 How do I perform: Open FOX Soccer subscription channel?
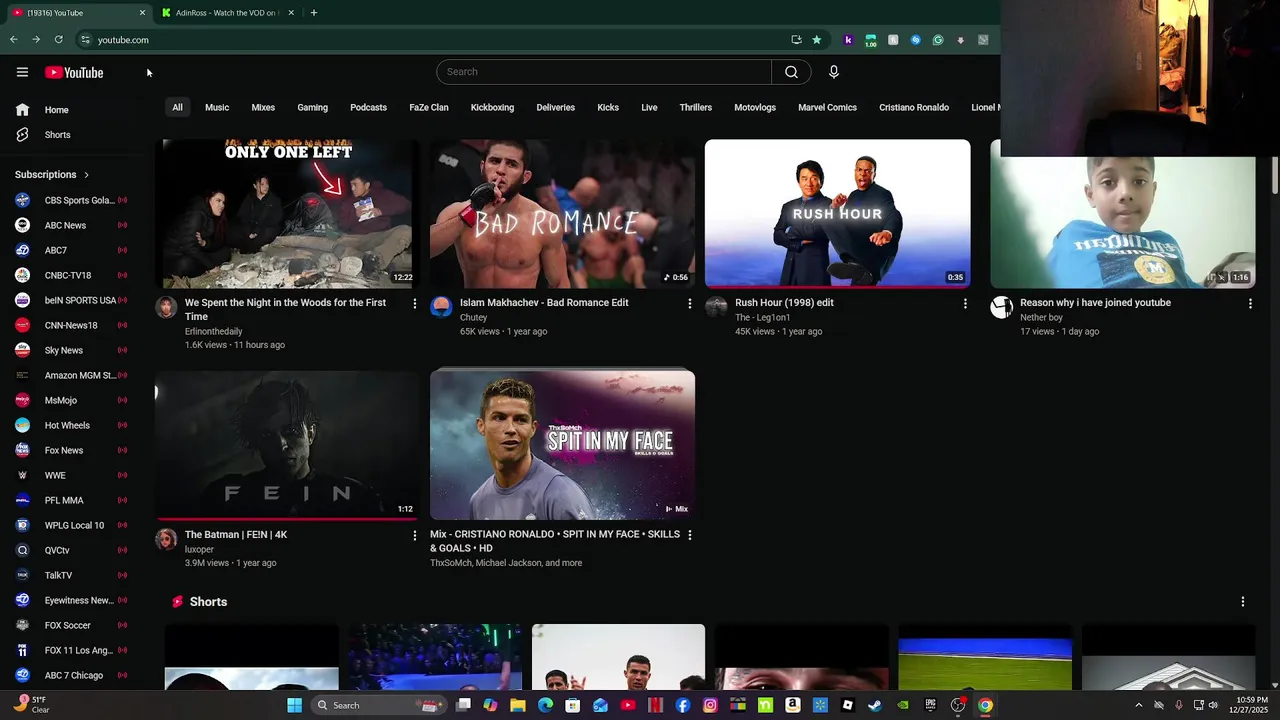71,625
